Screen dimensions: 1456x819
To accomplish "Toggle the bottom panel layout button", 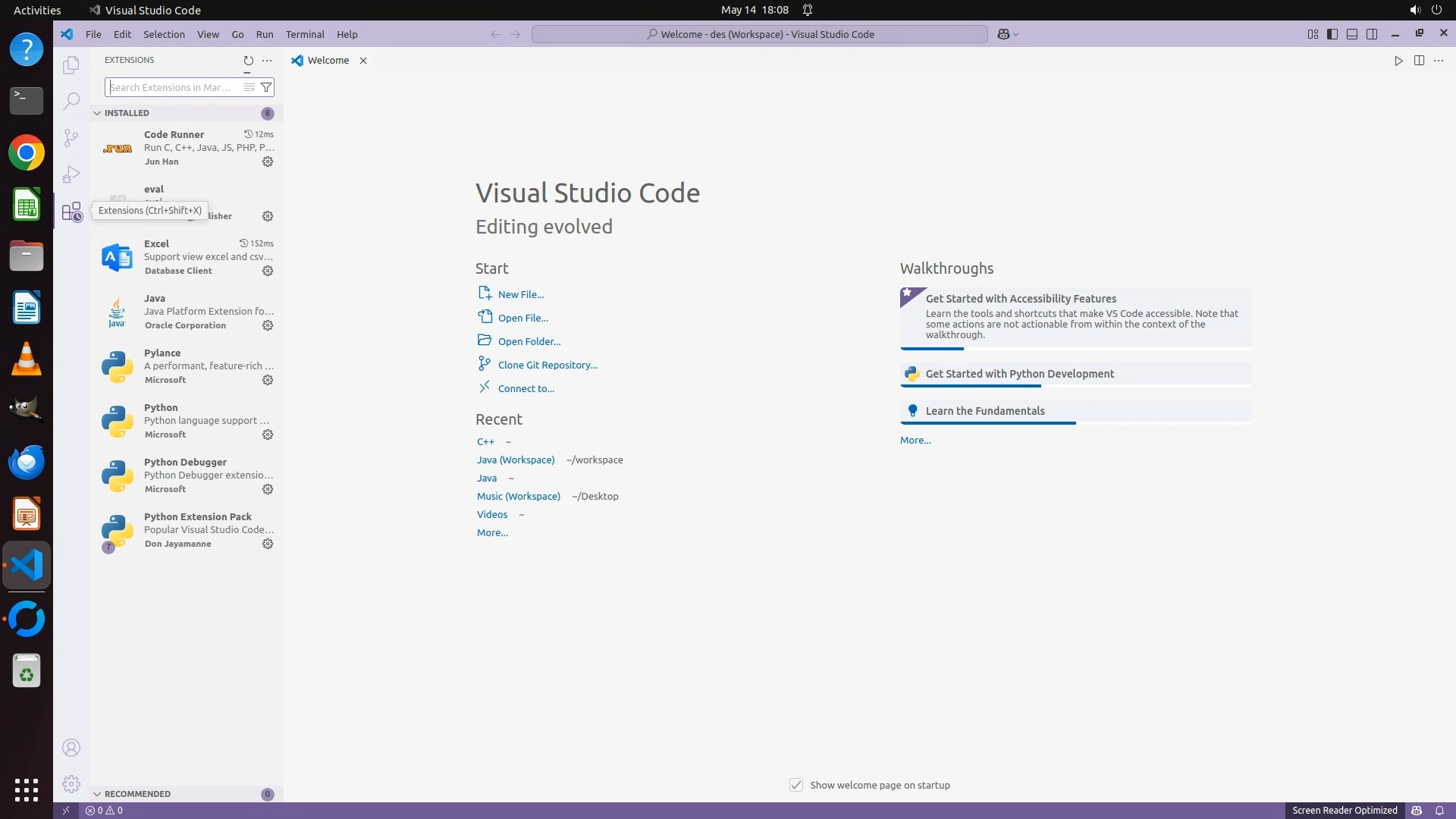I will (x=1352, y=34).
